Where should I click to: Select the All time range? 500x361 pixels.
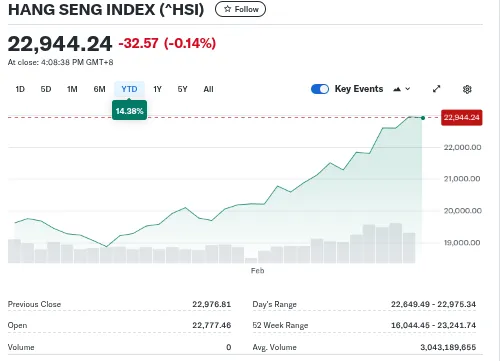tap(208, 89)
